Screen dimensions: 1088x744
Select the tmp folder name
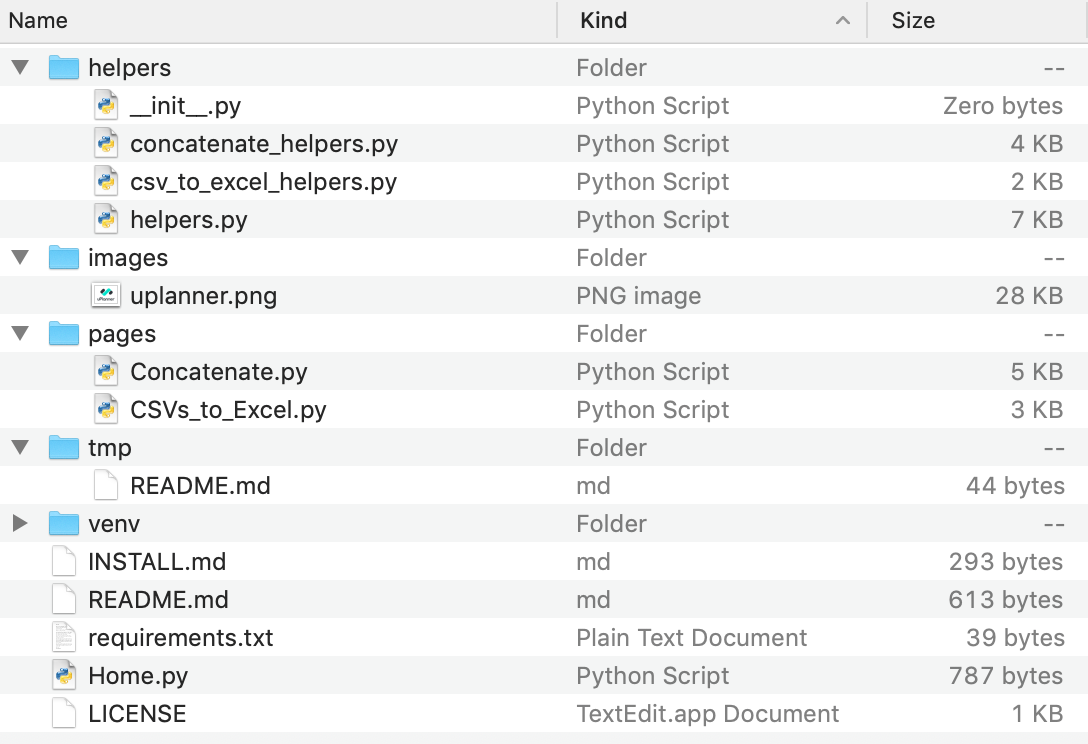pyautogui.click(x=110, y=448)
